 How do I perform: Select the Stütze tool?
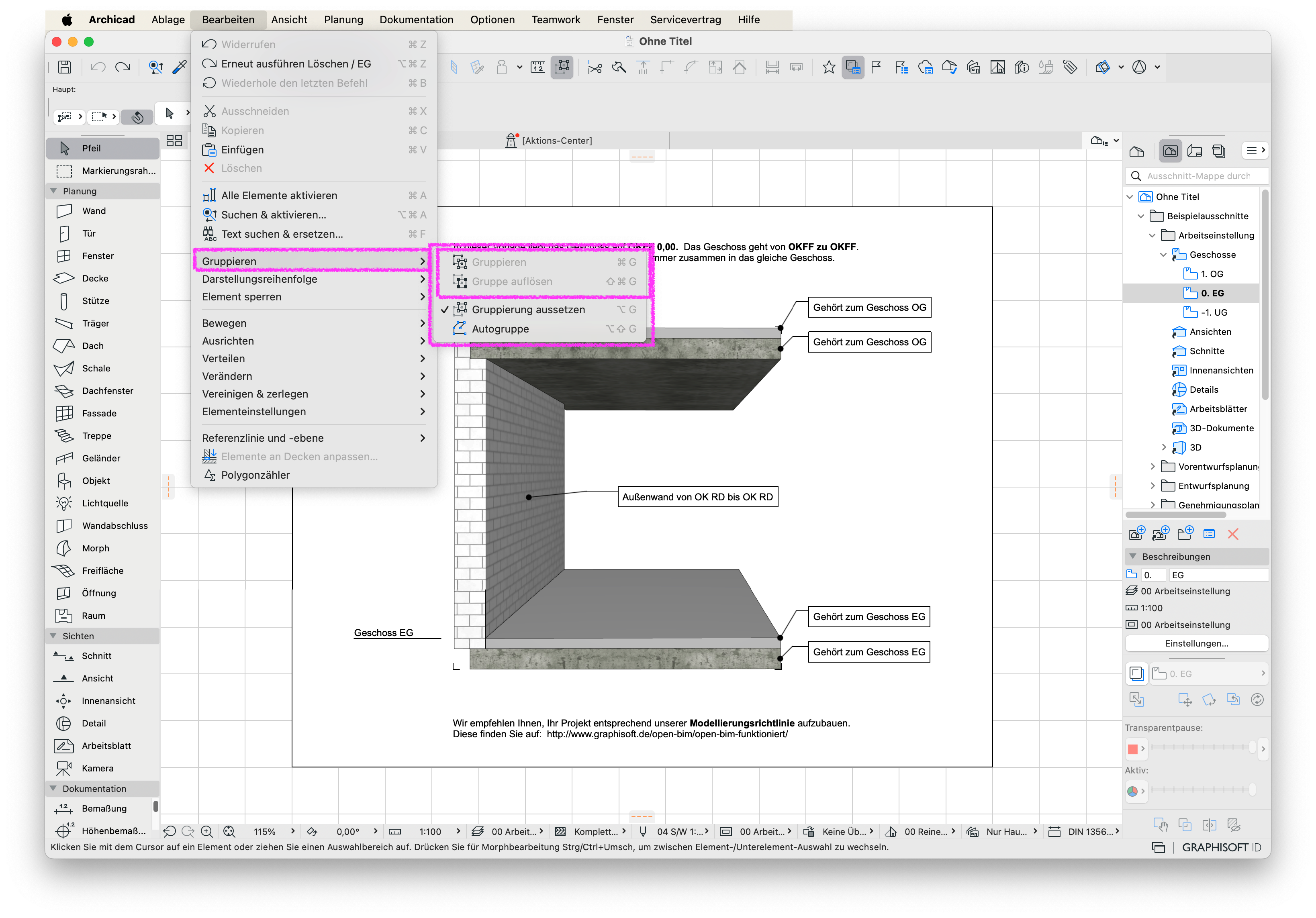click(x=102, y=301)
